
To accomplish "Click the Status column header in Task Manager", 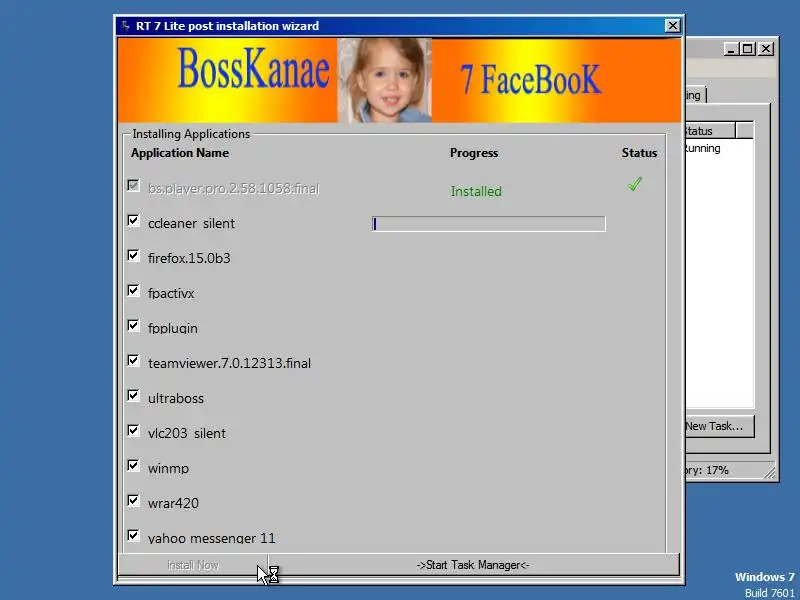I will 710,131.
